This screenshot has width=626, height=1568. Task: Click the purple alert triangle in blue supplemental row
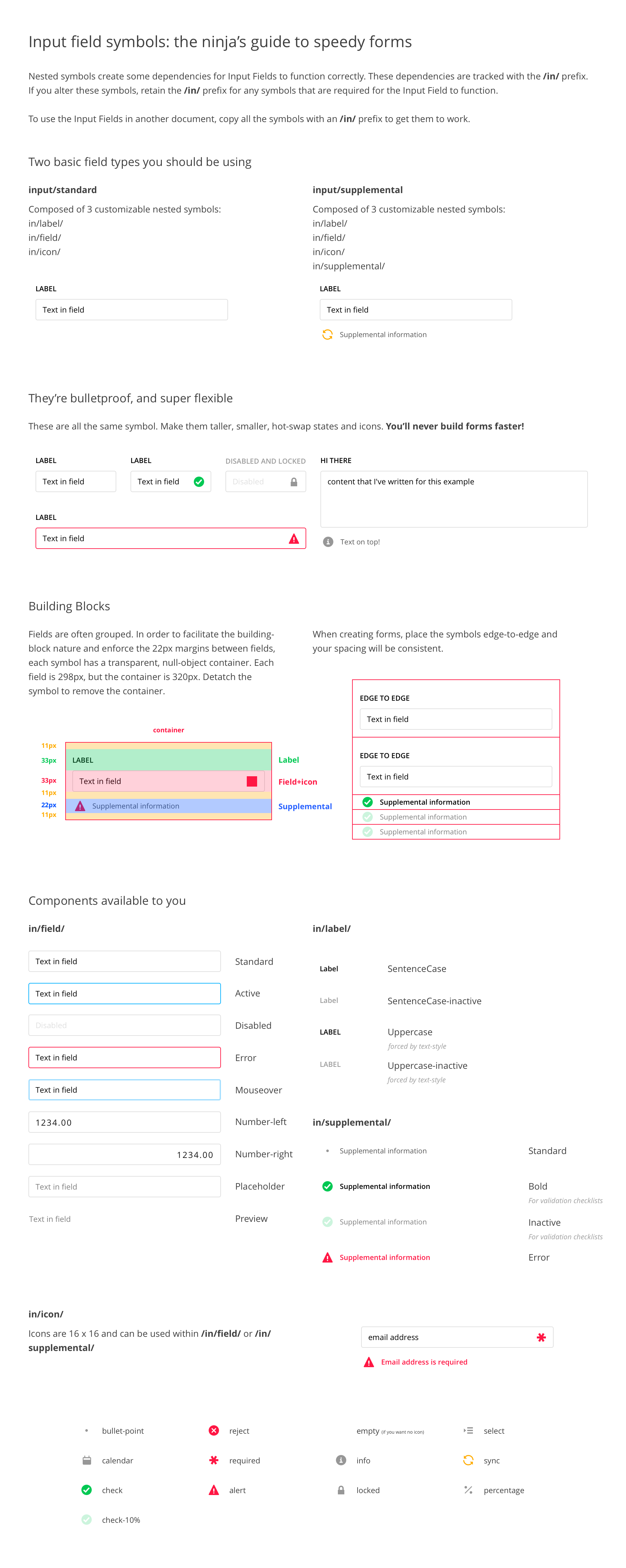[x=80, y=806]
